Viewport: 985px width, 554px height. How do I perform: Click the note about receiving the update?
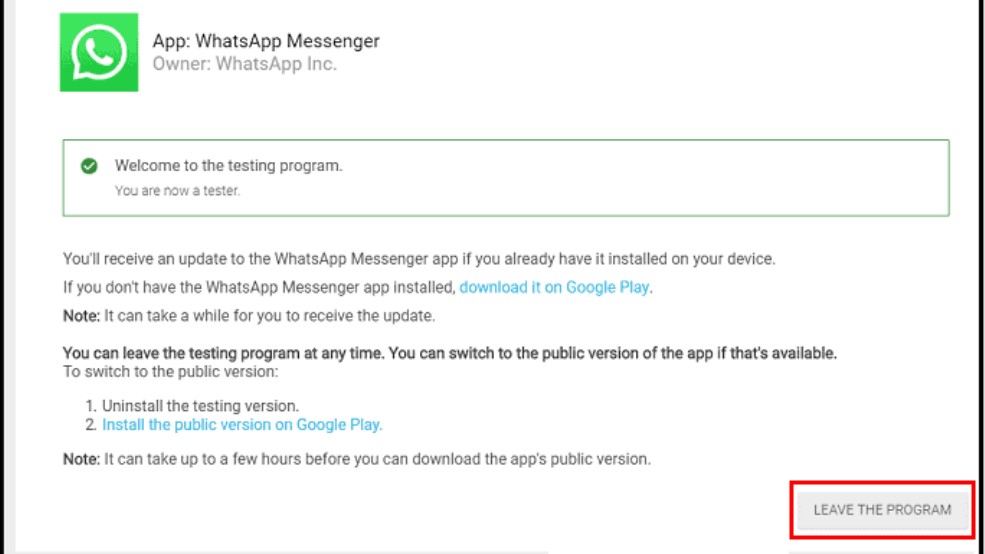249,315
